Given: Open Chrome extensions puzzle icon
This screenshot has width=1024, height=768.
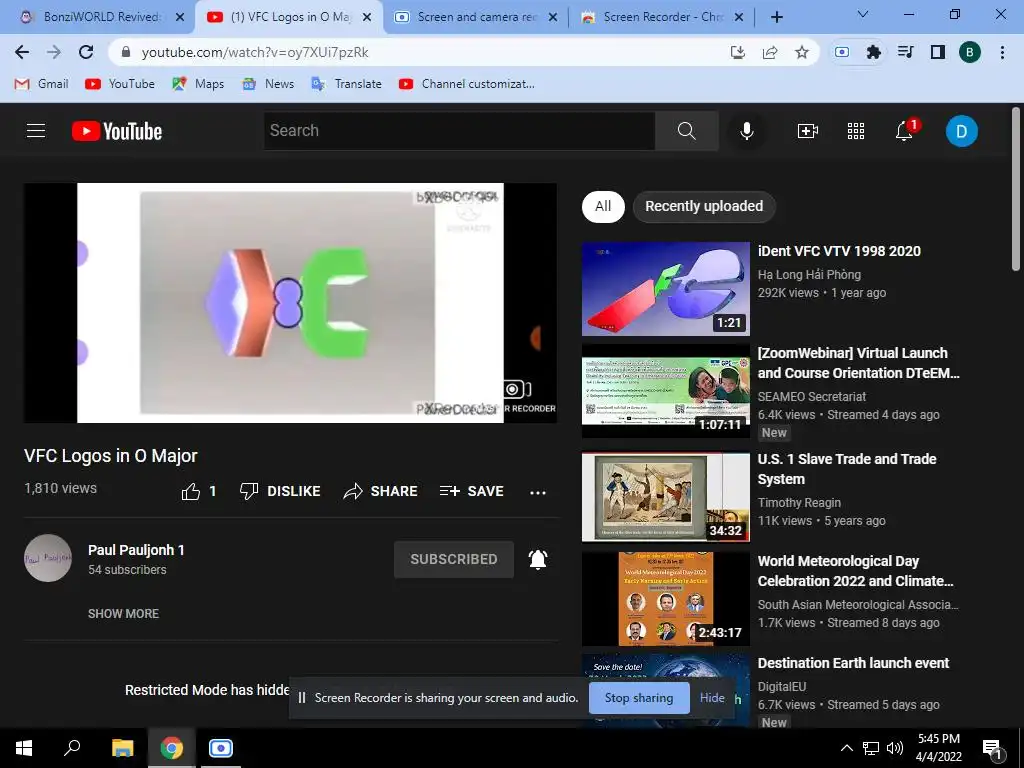Looking at the screenshot, I should coord(873,52).
